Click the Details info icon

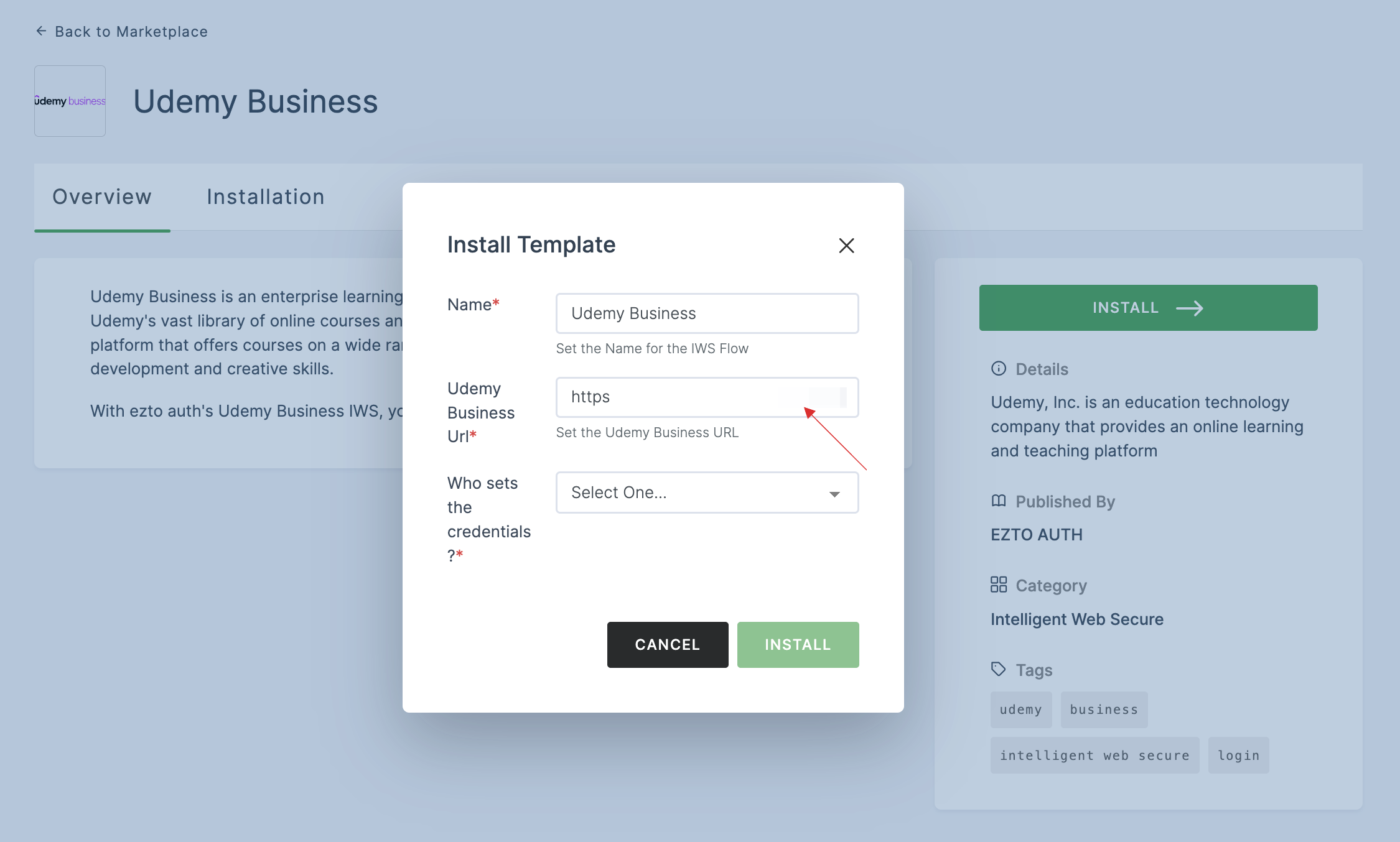998,369
